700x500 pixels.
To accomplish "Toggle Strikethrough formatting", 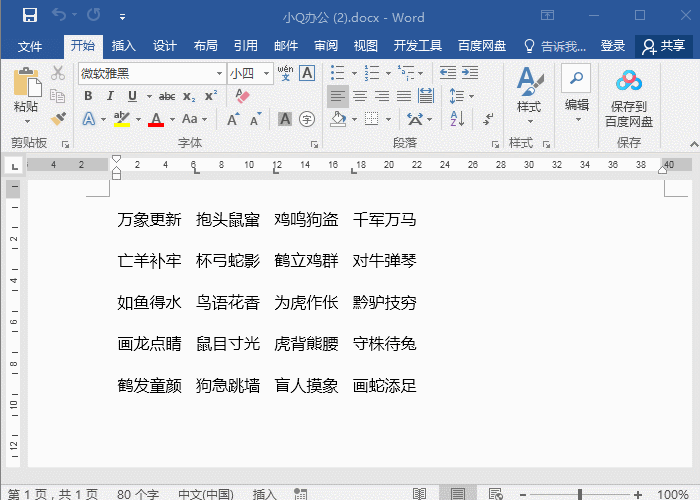I will tap(167, 96).
